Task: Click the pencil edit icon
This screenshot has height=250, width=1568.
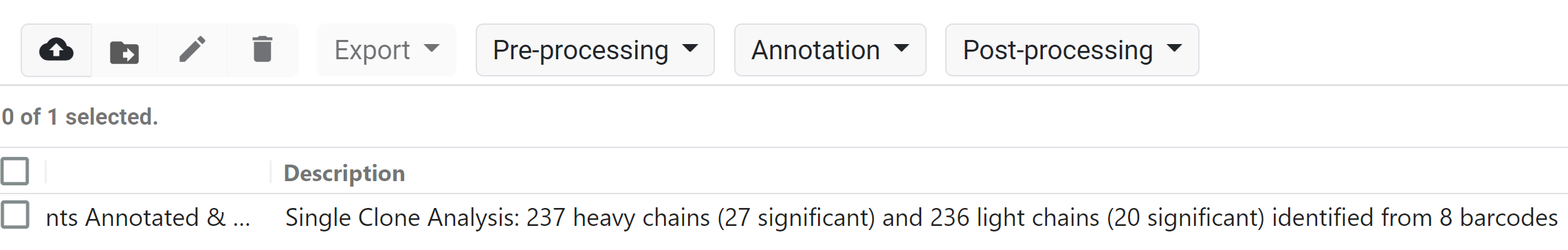Action: [x=192, y=50]
